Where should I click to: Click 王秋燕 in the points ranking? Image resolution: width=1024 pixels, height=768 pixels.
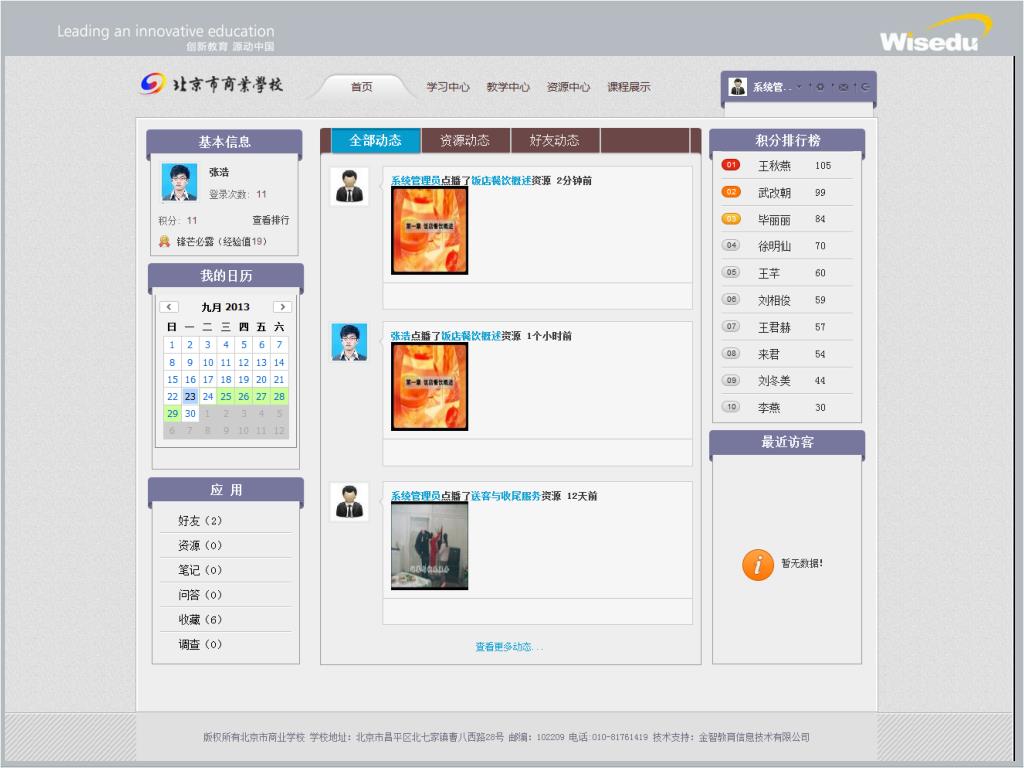775,166
